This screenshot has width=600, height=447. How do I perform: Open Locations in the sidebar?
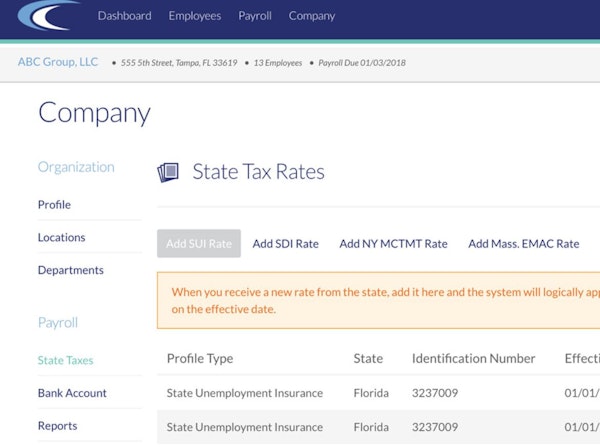[61, 238]
